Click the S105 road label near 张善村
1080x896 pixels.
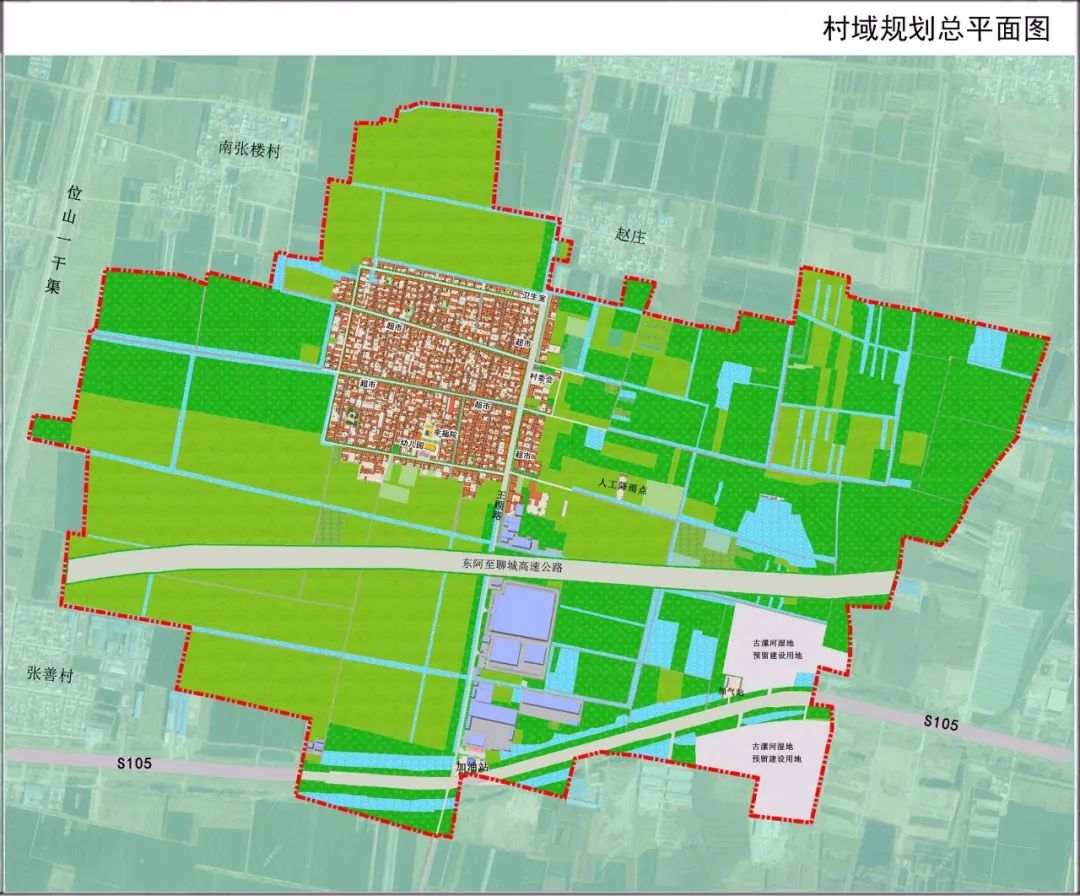point(134,763)
